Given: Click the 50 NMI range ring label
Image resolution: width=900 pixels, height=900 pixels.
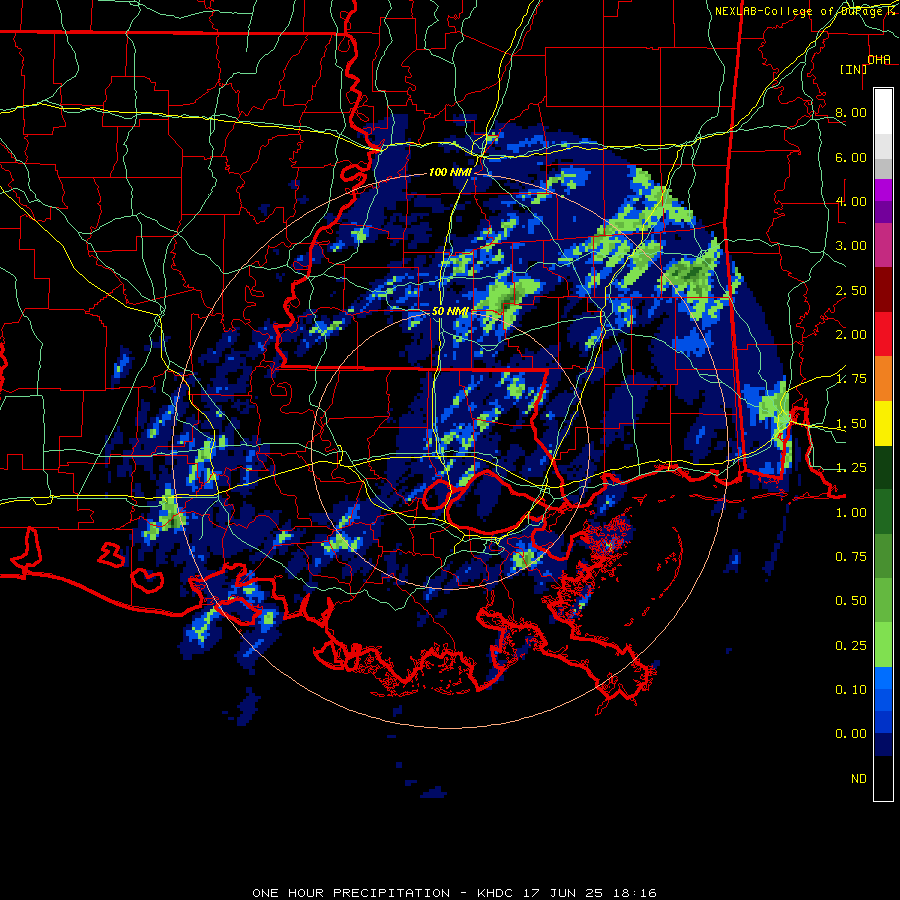Looking at the screenshot, I should coord(451,311).
